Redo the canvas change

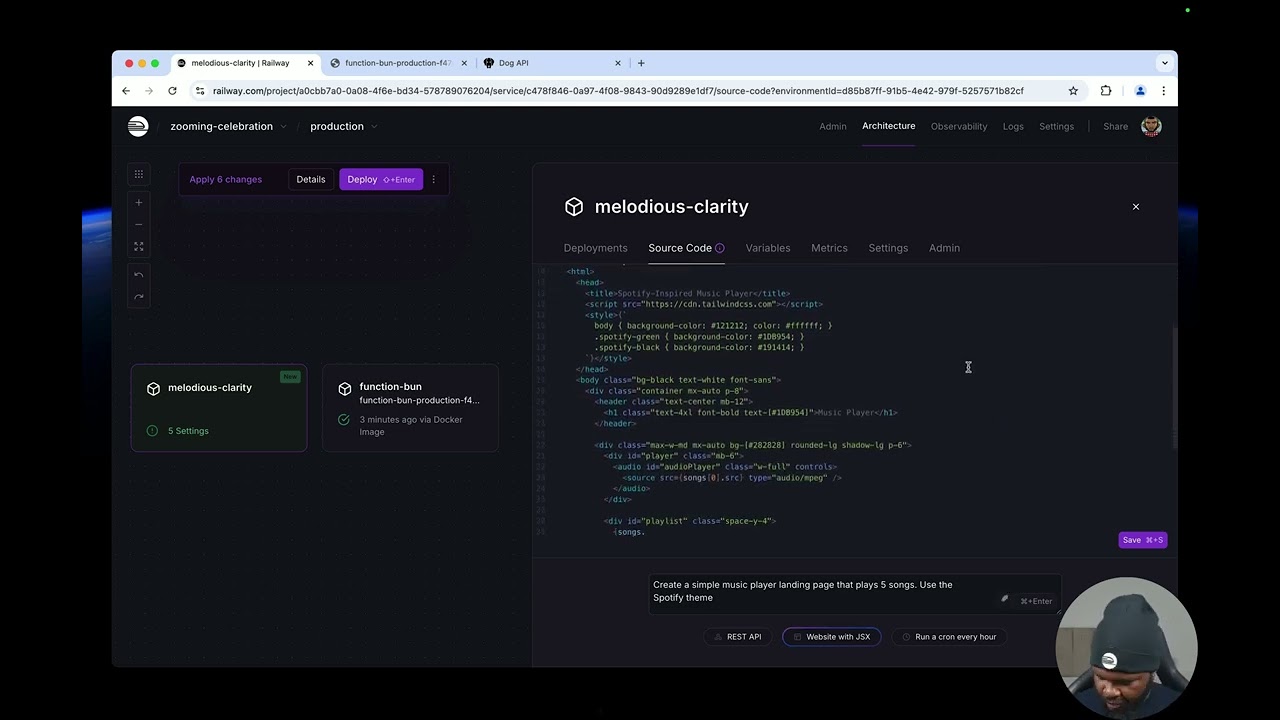139,297
